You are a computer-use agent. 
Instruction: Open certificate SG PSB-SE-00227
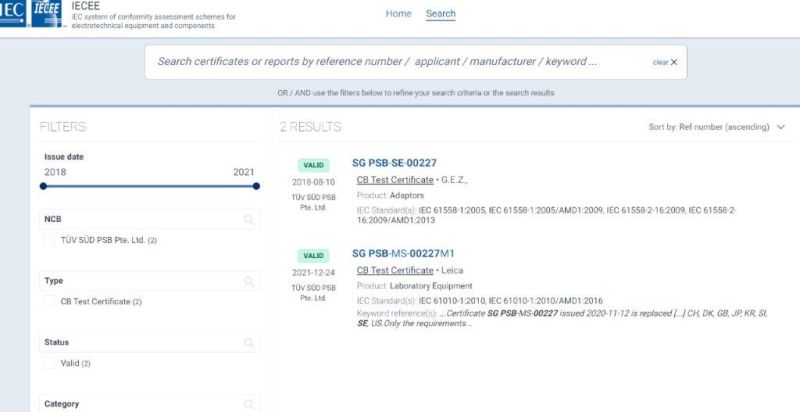(x=394, y=163)
